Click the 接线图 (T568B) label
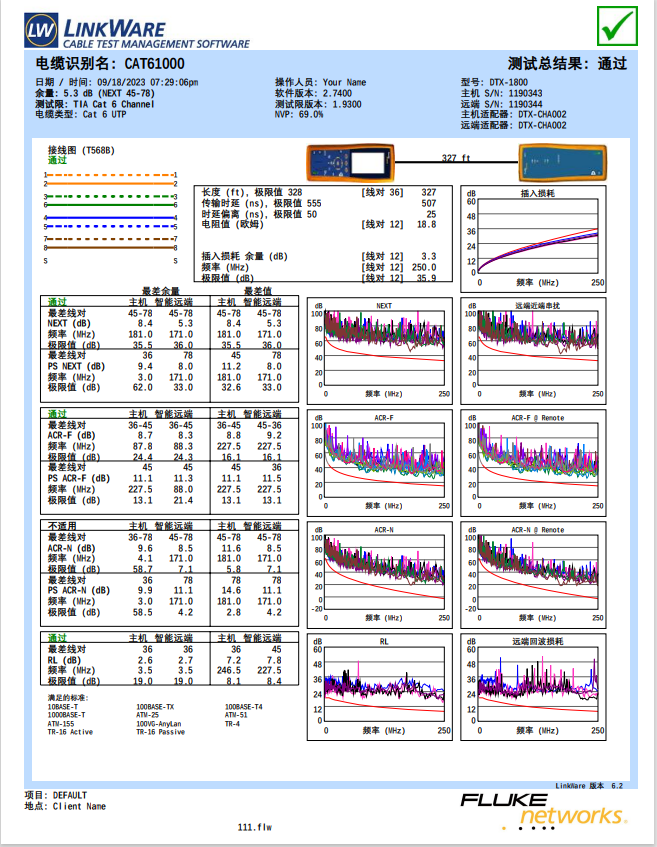657x847 pixels. [81, 150]
